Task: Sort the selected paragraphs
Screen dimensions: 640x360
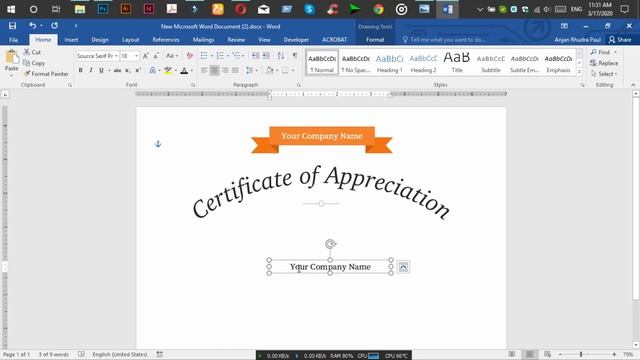Action: tap(280, 56)
